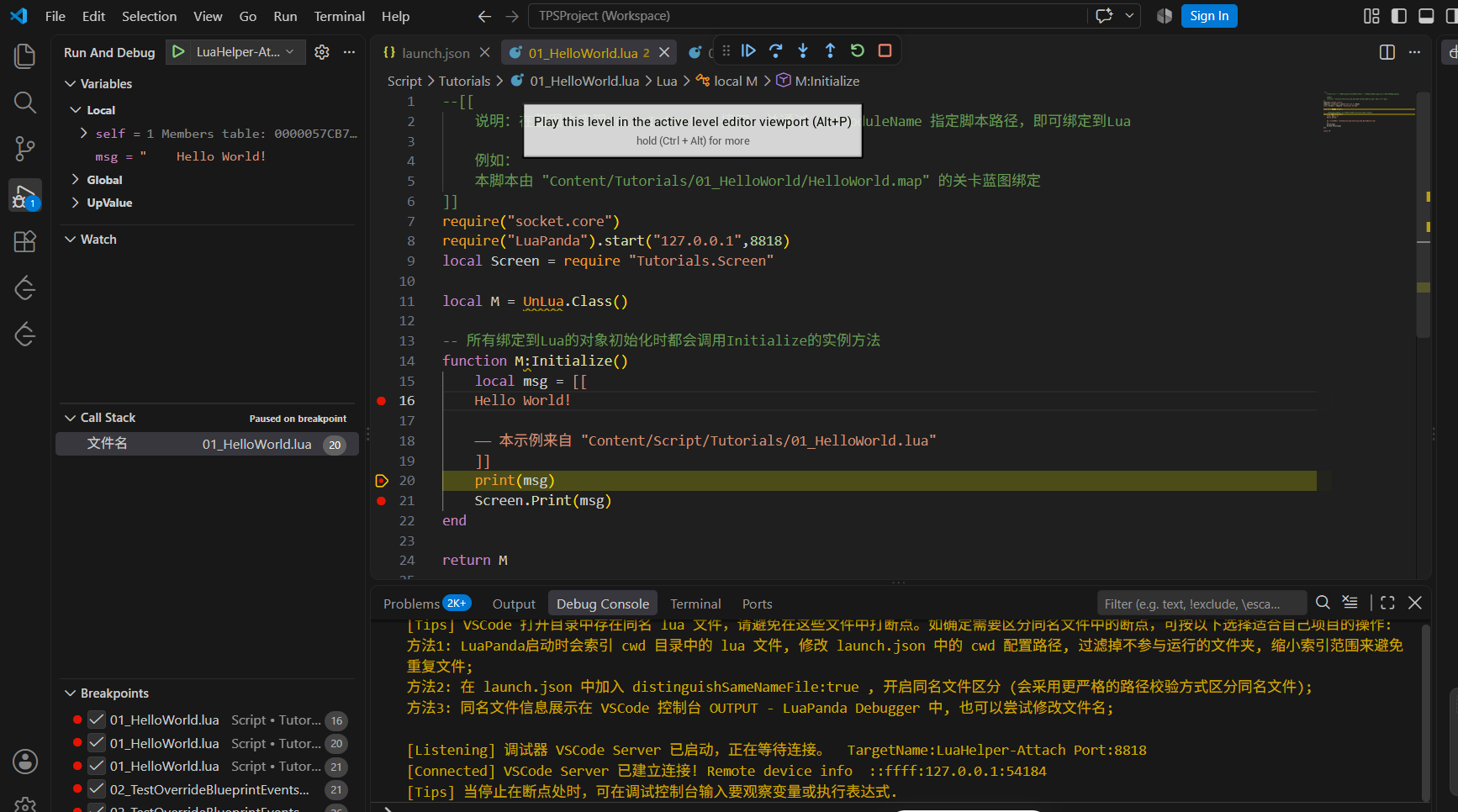Switch to the Ports tab
Image resolution: width=1458 pixels, height=812 pixels.
(x=757, y=604)
